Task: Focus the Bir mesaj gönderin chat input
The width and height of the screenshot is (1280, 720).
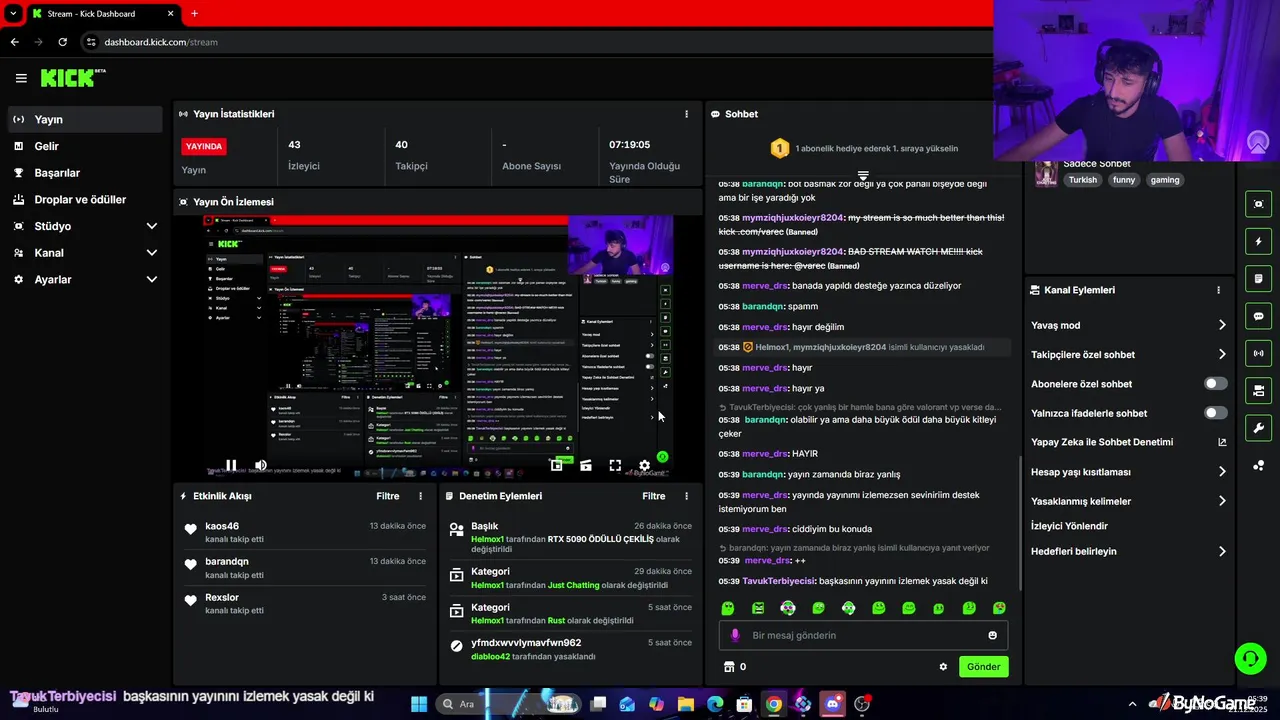Action: pos(863,635)
